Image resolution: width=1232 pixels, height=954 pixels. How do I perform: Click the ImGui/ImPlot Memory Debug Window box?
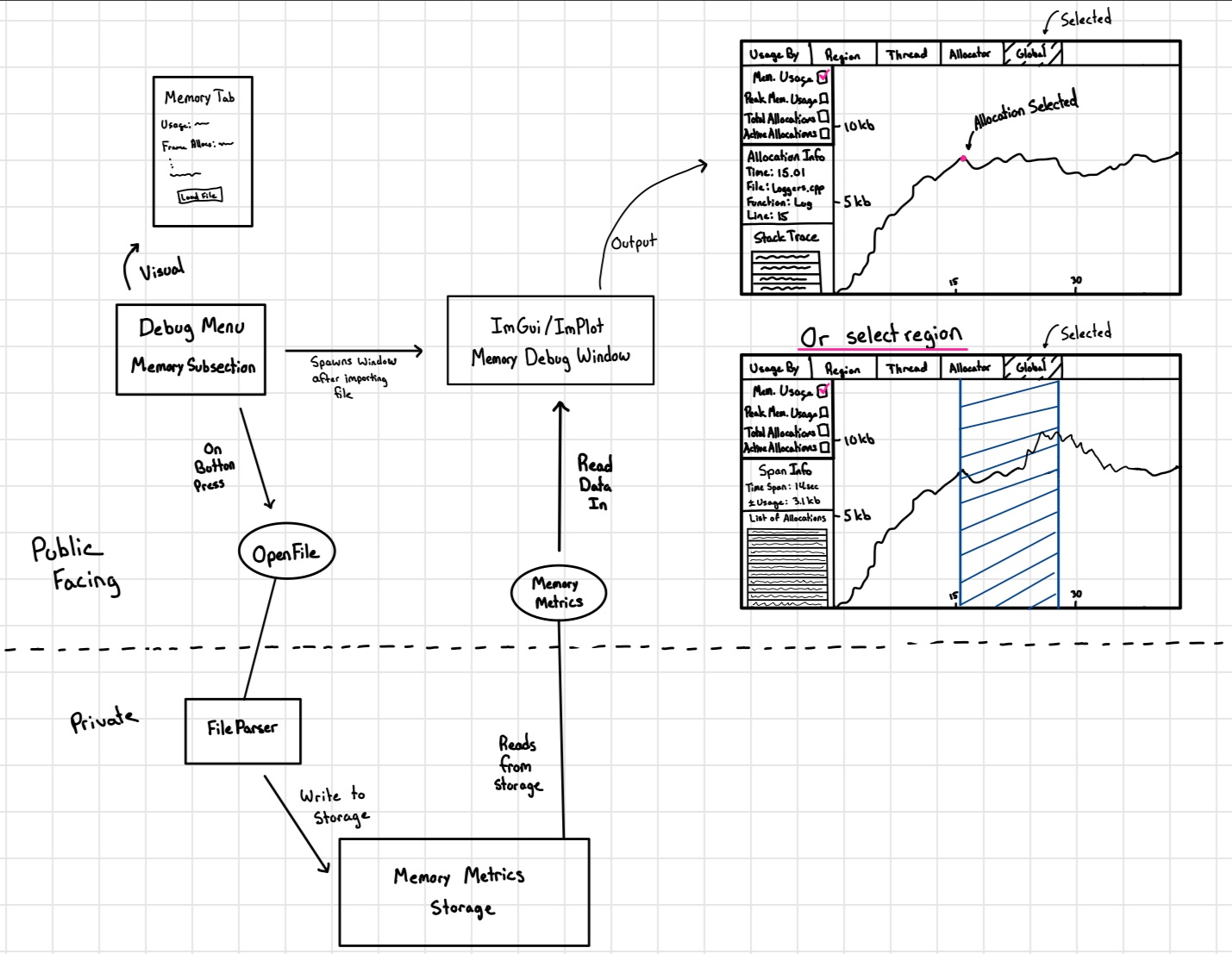pyautogui.click(x=550, y=340)
